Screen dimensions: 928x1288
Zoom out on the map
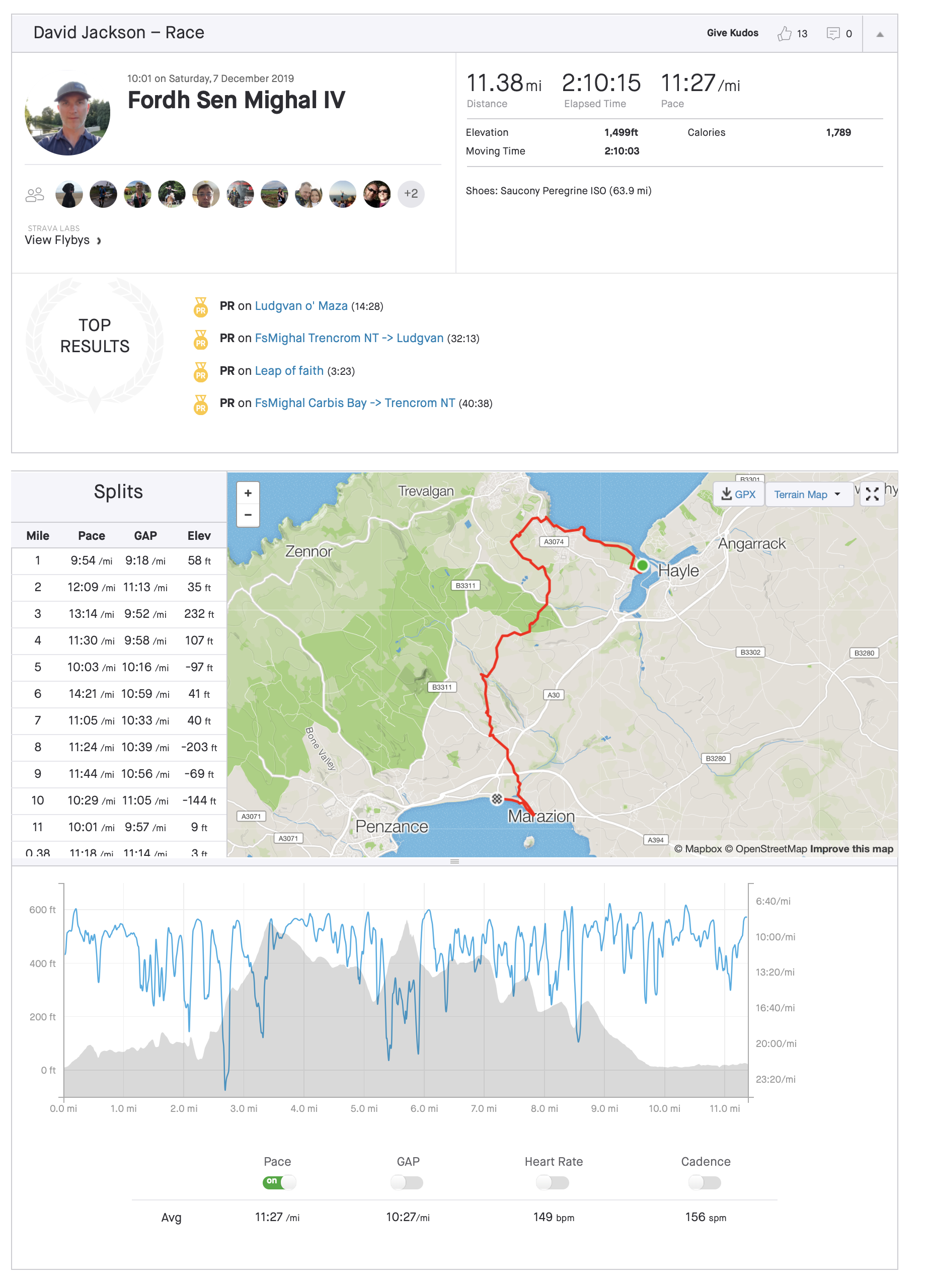pos(248,515)
